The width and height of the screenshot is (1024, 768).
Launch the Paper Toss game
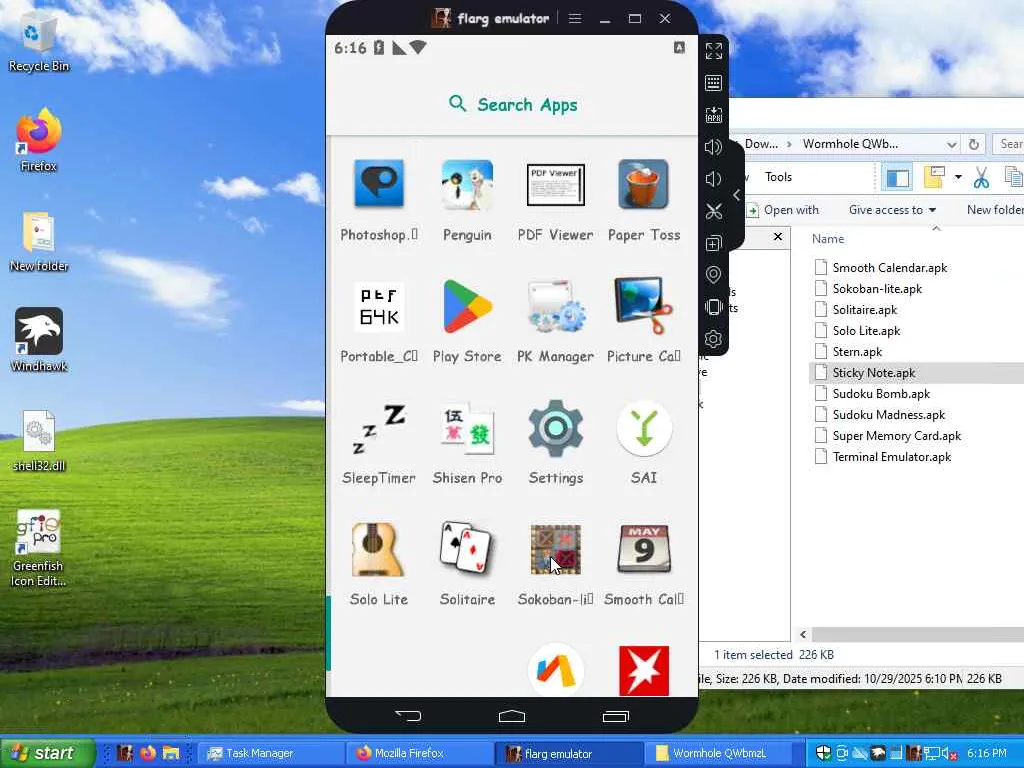tap(644, 184)
